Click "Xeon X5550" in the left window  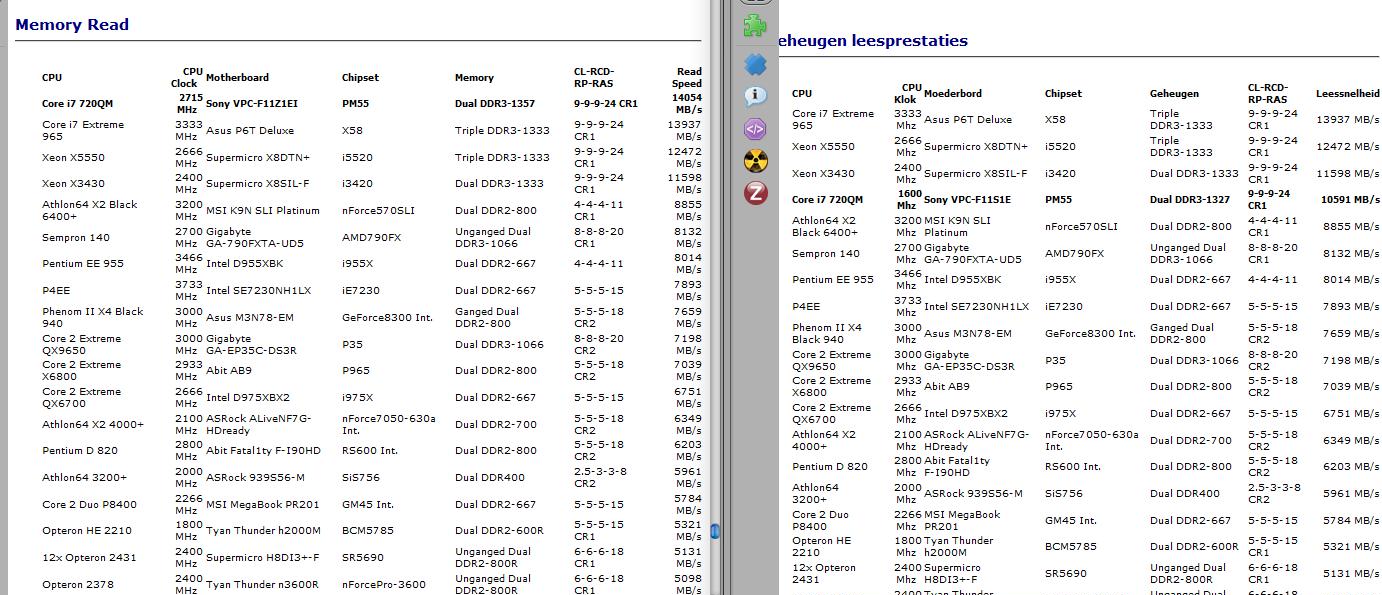tap(73, 158)
